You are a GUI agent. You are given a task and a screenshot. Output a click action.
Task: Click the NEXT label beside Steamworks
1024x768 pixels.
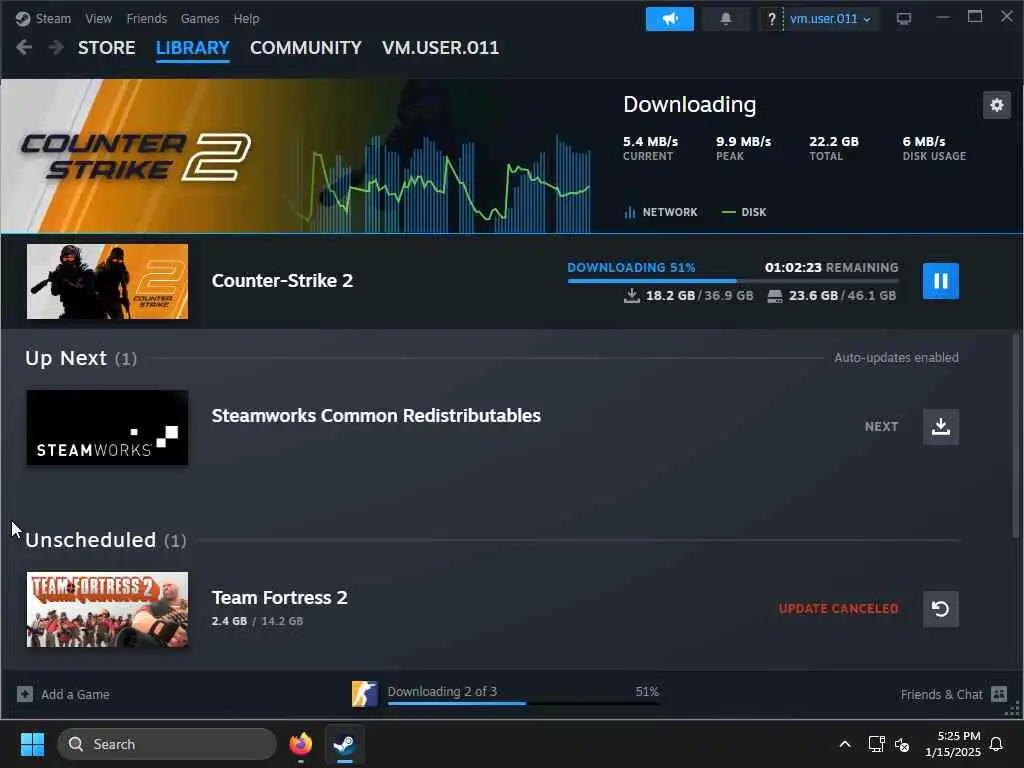click(x=881, y=426)
